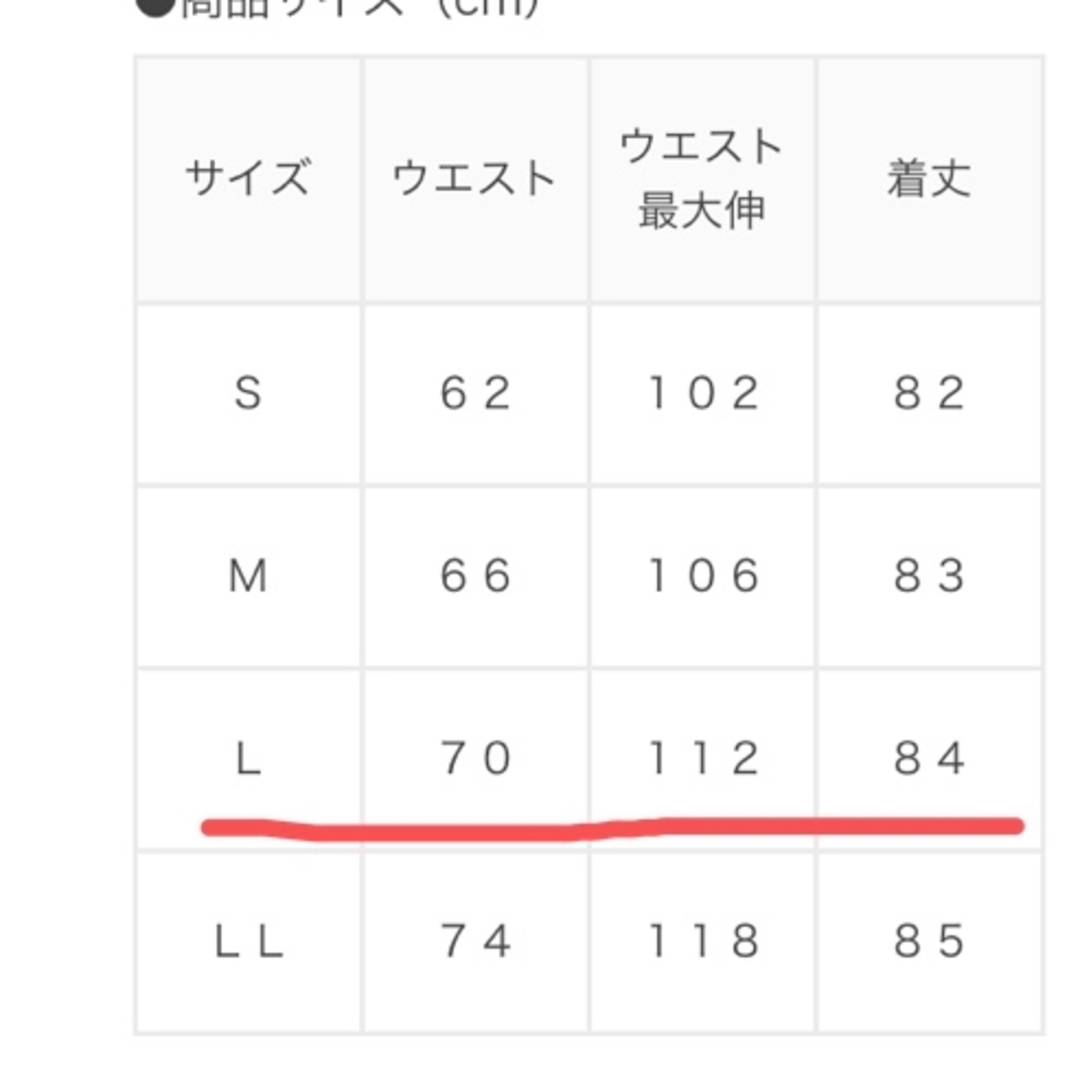This screenshot has height=1080, width=1080.
Task: Click the 着丈 column header
Action: coord(929,179)
